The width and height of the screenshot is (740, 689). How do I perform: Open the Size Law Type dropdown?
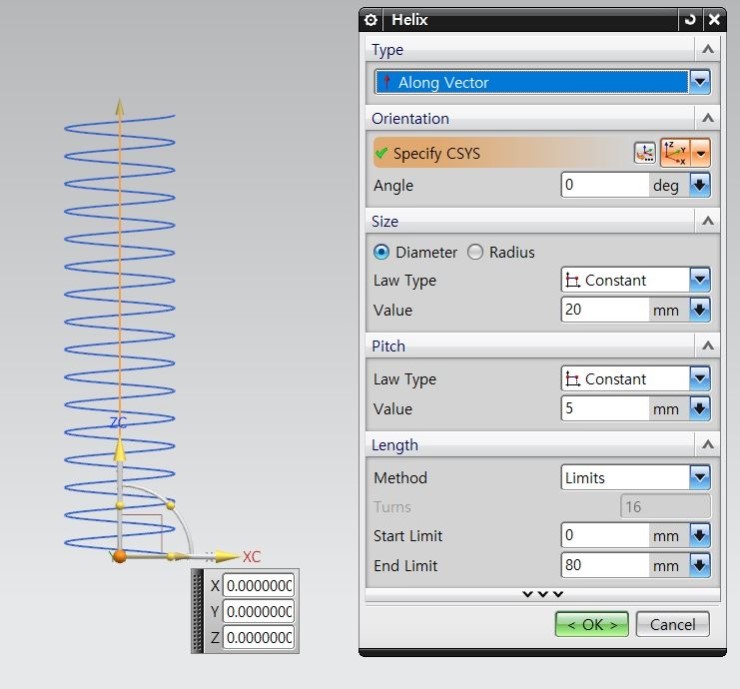(x=699, y=280)
